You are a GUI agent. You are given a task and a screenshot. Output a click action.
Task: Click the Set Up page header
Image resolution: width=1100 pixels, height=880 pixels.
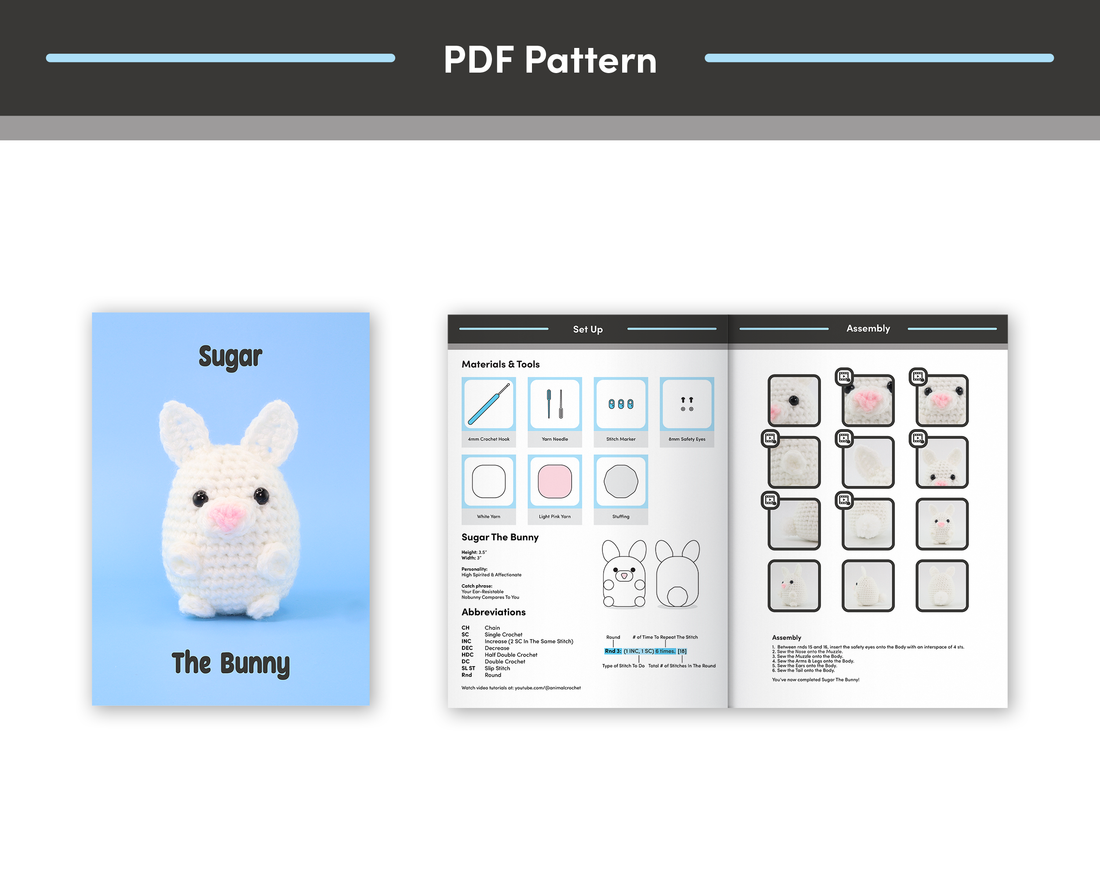point(588,329)
